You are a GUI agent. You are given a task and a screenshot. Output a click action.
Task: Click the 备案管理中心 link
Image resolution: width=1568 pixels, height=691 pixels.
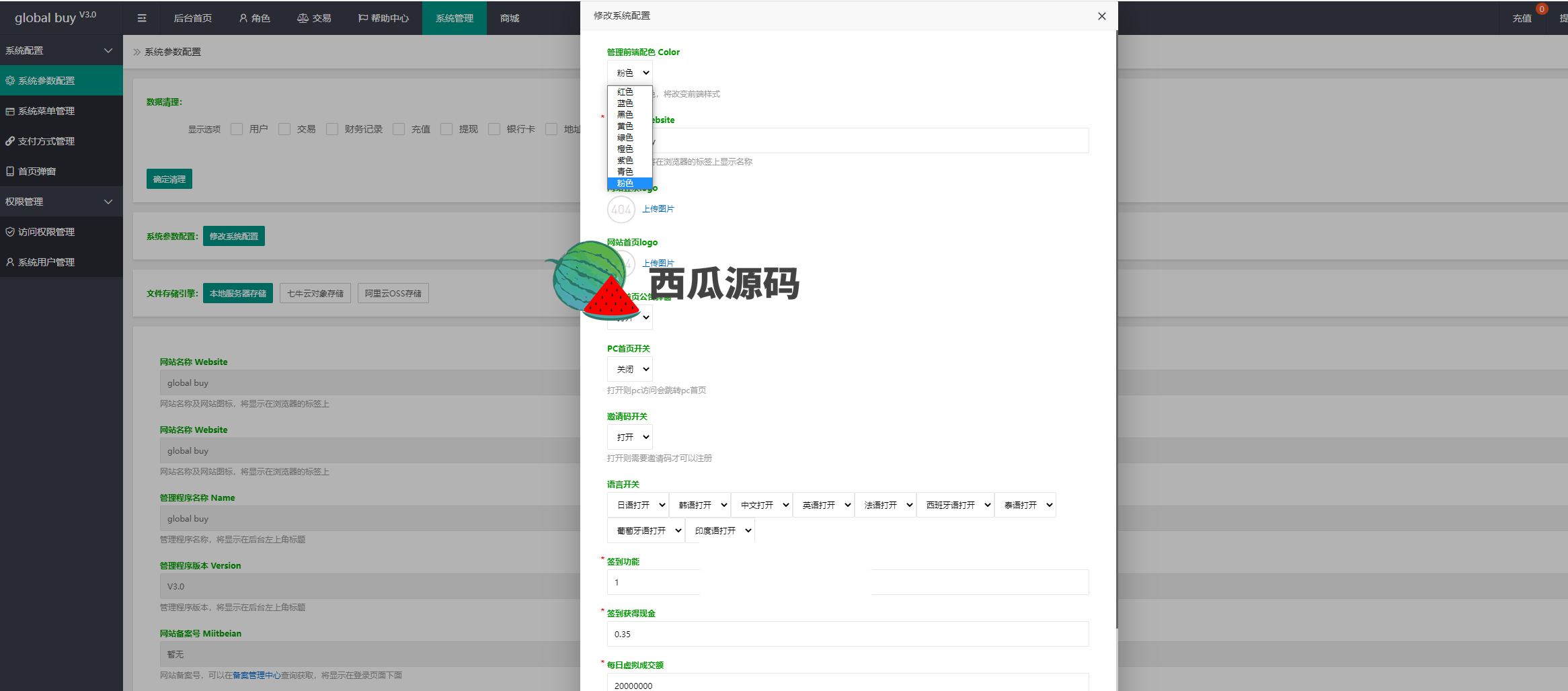pyautogui.click(x=257, y=675)
